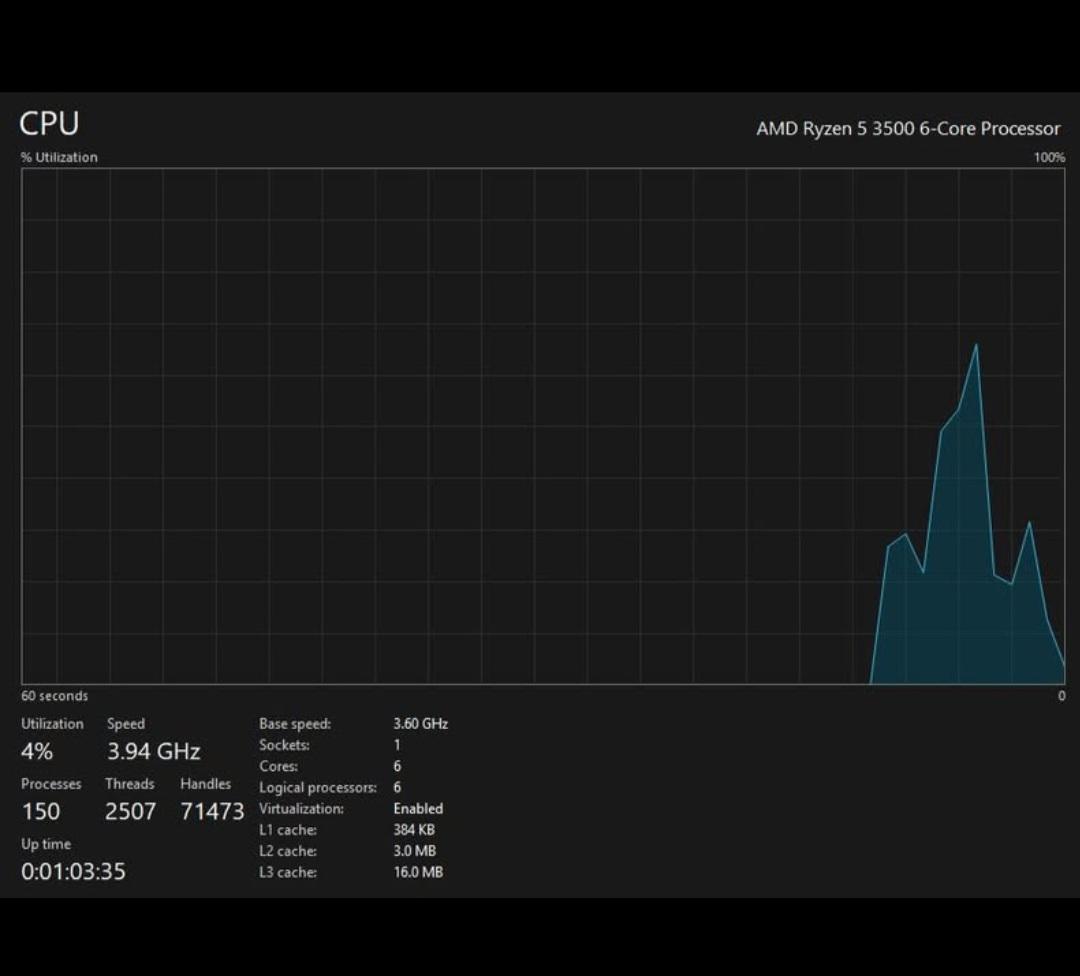Click the Threads count 2507
Image resolution: width=1080 pixels, height=976 pixels.
coord(130,811)
